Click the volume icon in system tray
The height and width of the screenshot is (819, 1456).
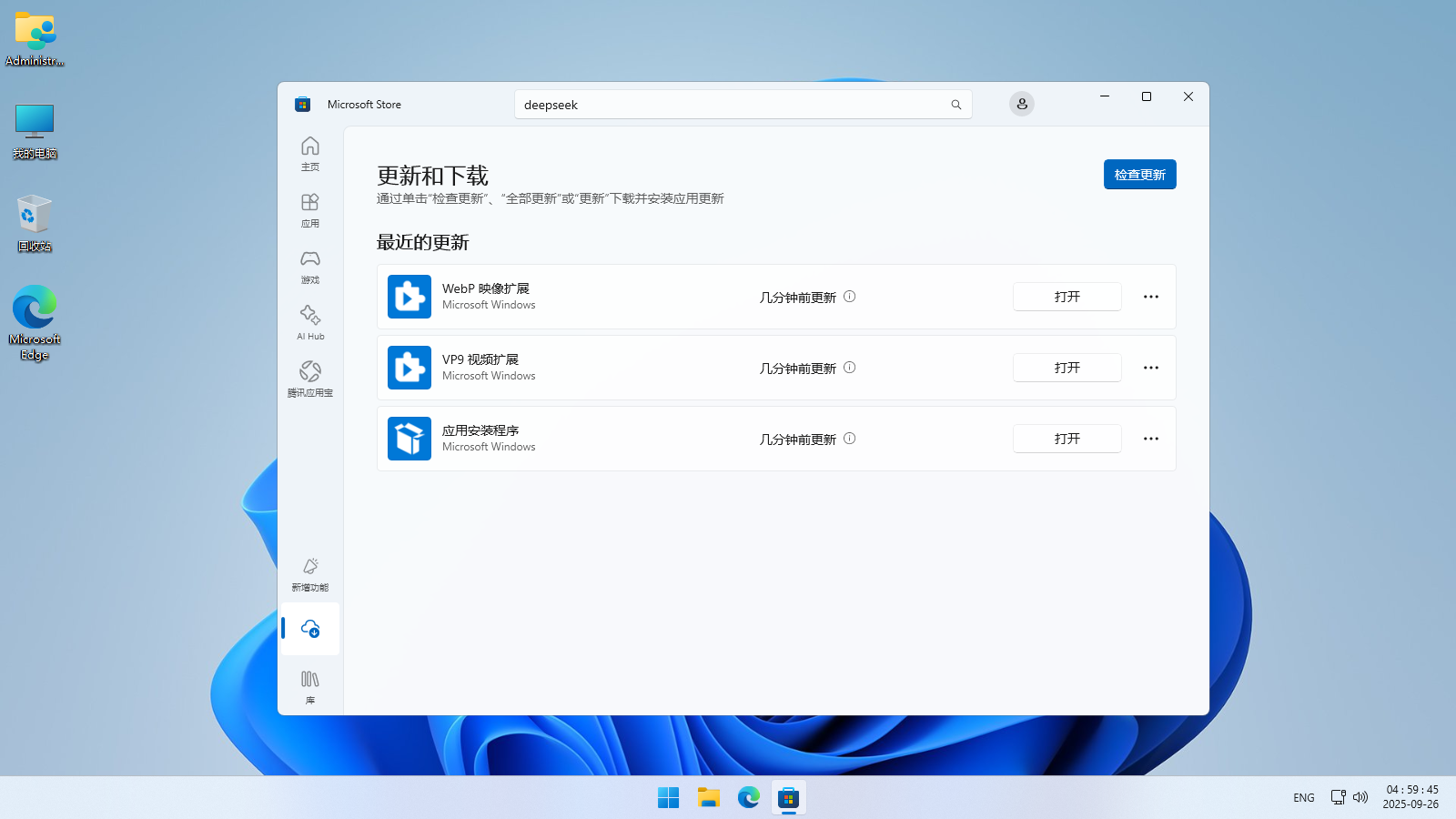click(1360, 797)
